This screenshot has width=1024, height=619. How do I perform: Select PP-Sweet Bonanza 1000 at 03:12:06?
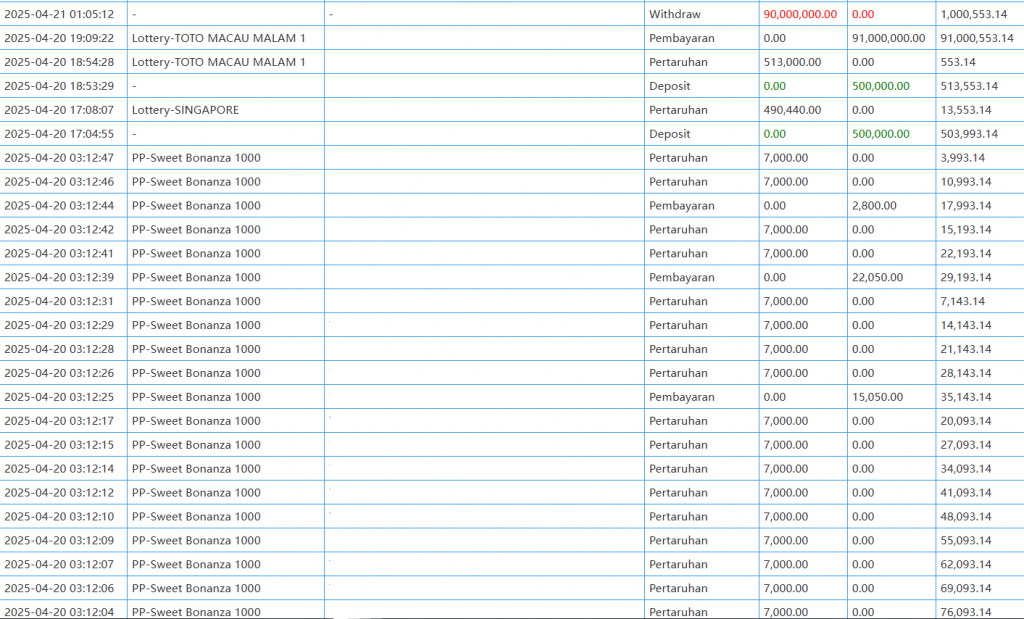(x=196, y=588)
